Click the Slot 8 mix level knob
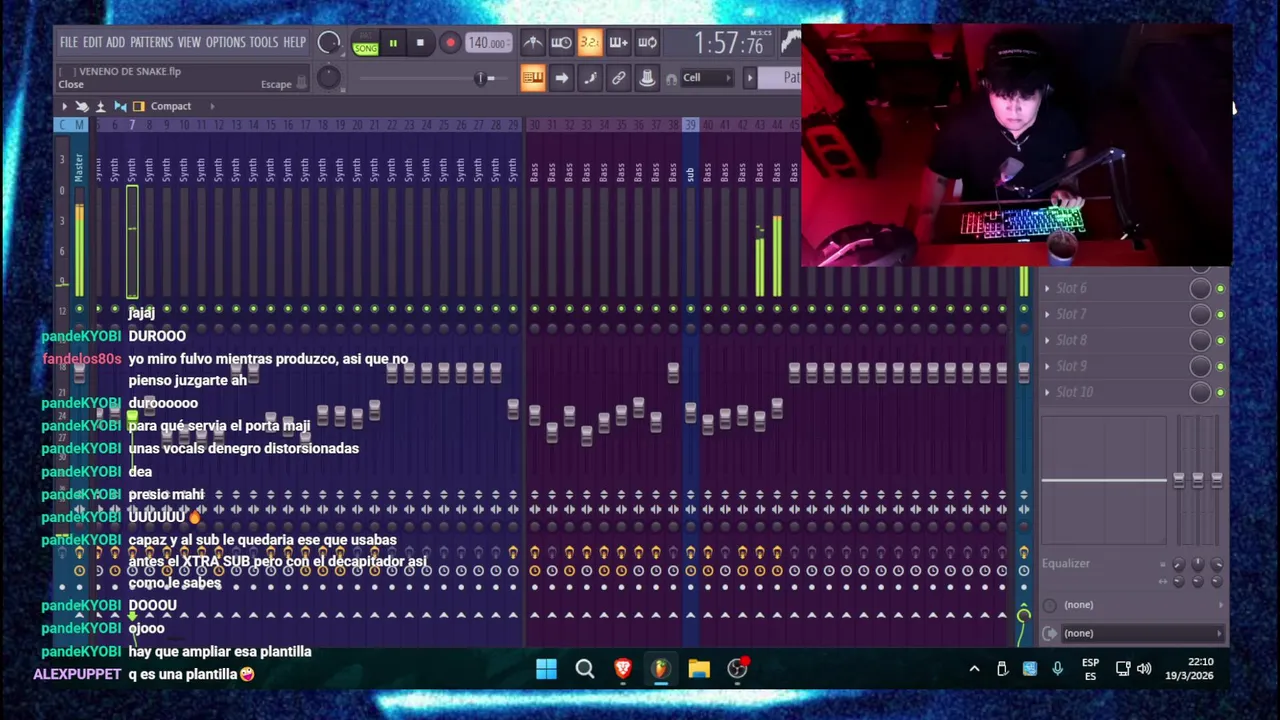1280x720 pixels. click(1200, 340)
